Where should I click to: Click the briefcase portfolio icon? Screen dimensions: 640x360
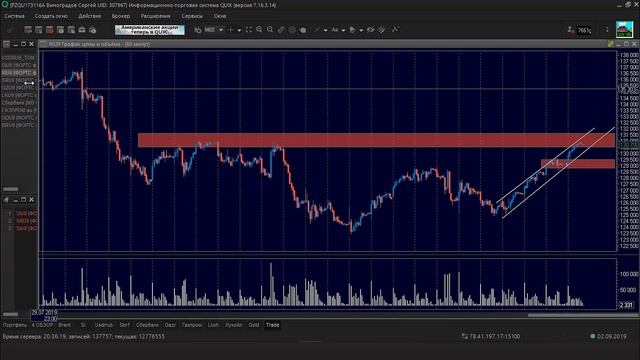[82, 30]
